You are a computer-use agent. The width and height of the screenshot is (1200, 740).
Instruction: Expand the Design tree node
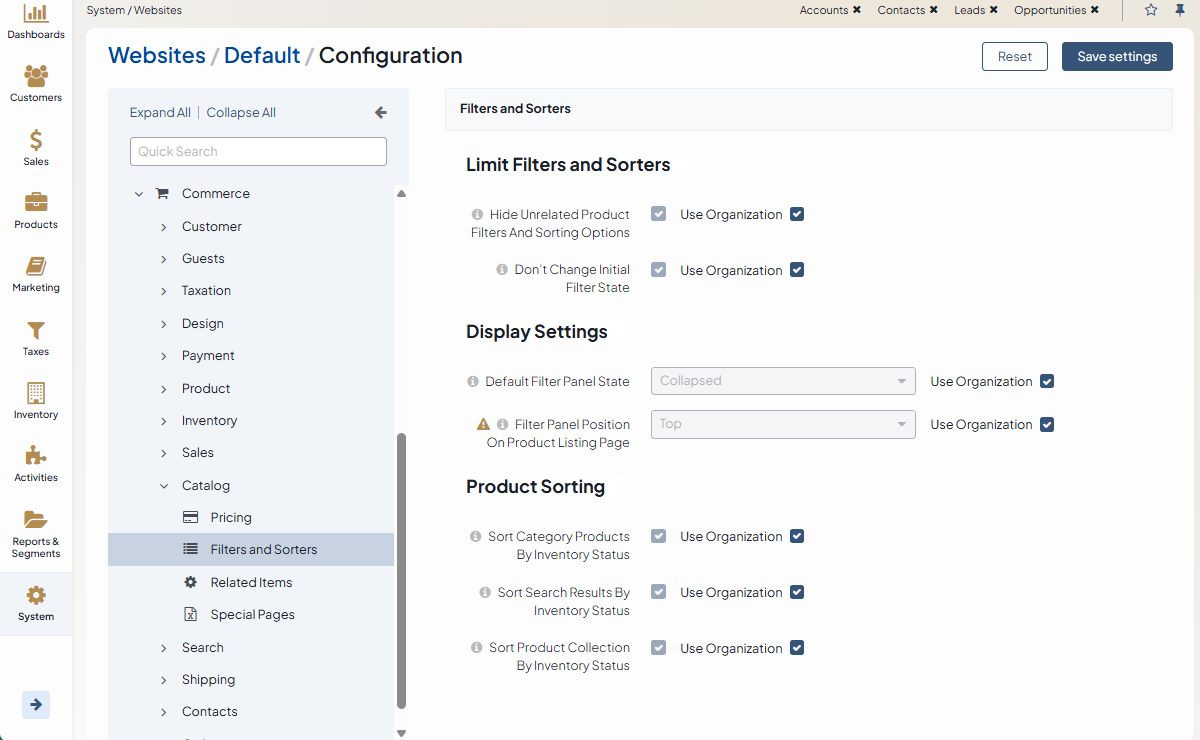pyautogui.click(x=164, y=324)
